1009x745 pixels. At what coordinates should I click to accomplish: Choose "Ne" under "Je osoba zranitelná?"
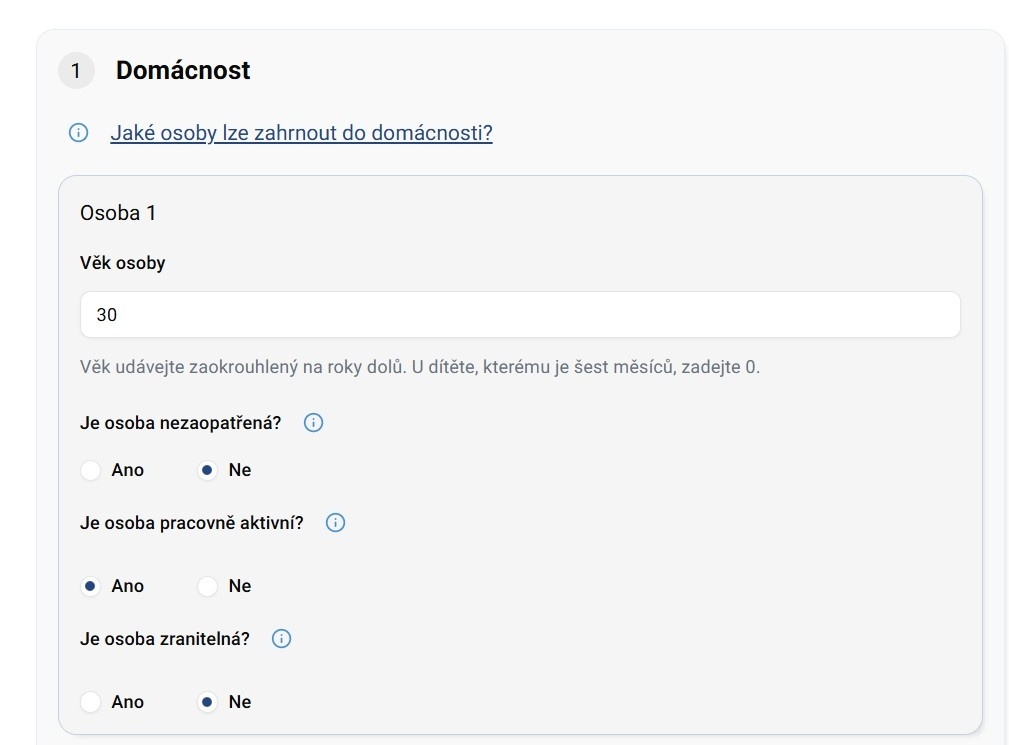click(x=207, y=702)
